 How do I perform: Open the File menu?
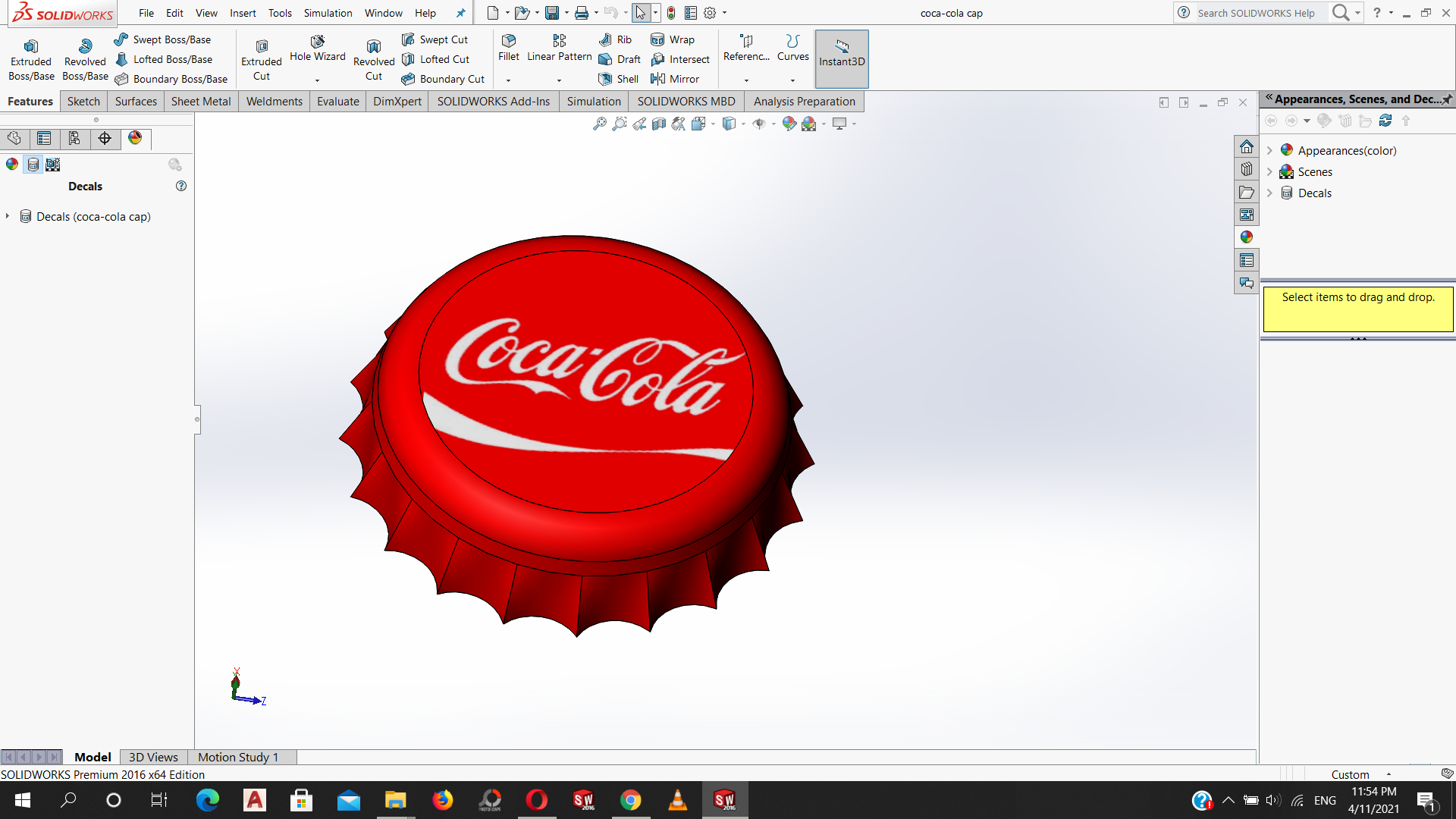[146, 13]
